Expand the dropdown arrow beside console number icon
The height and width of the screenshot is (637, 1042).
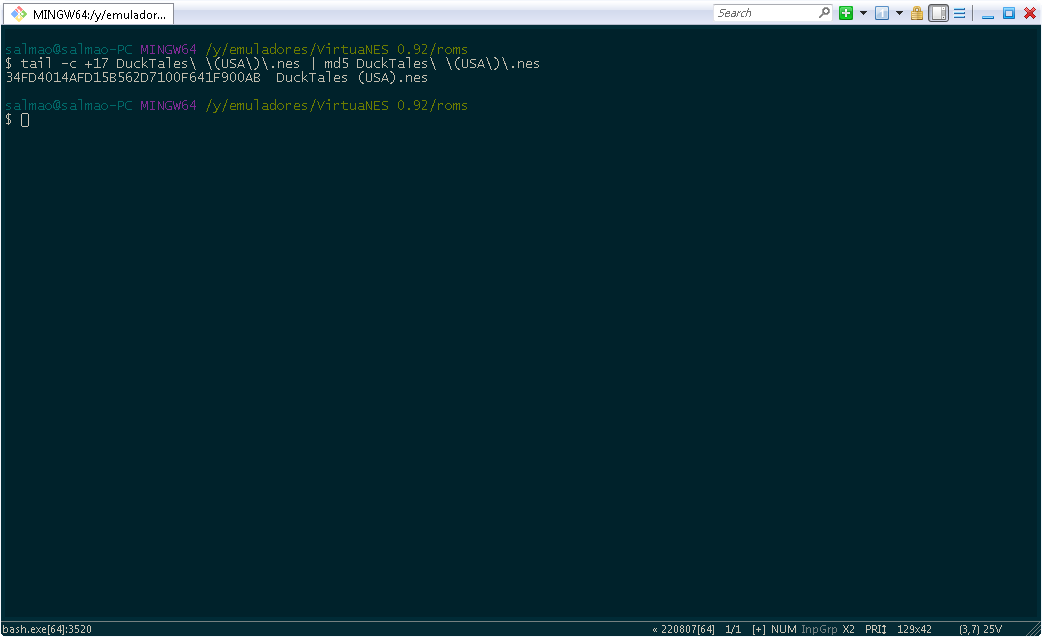pyautogui.click(x=899, y=13)
